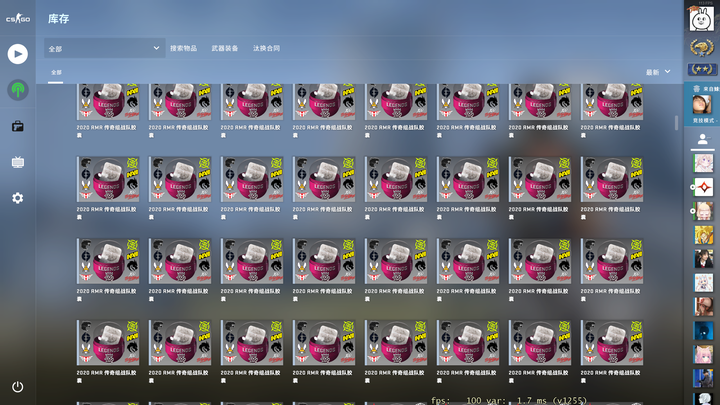Screen dimensions: 720x405
Task: Click the 竞技模式 lobby label
Action: (703, 121)
